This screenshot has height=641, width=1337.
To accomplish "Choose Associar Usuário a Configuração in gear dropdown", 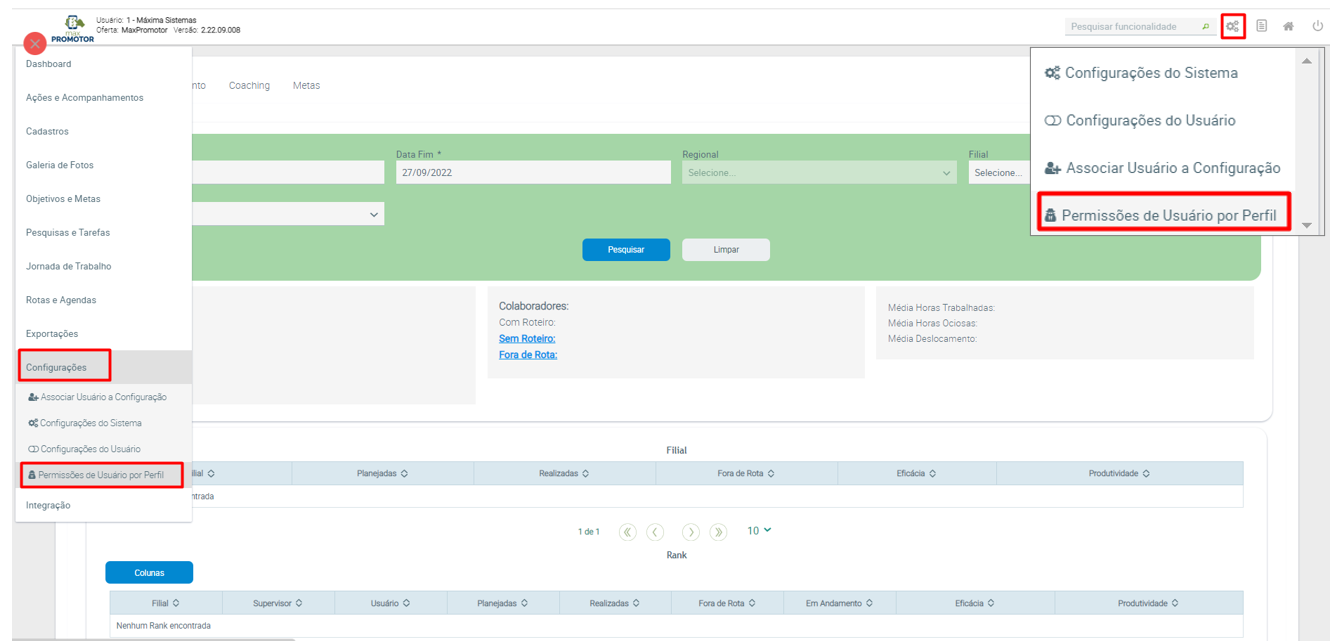I will click(x=1162, y=168).
